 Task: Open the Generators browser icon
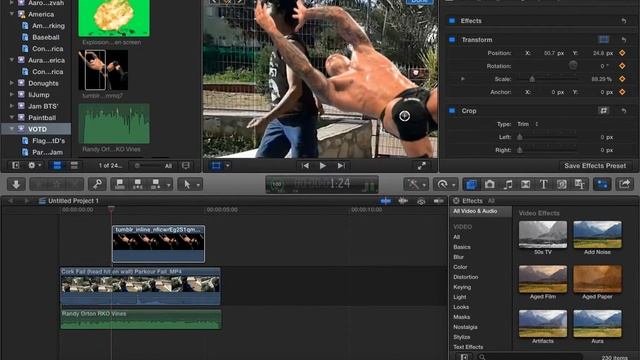[562, 184]
